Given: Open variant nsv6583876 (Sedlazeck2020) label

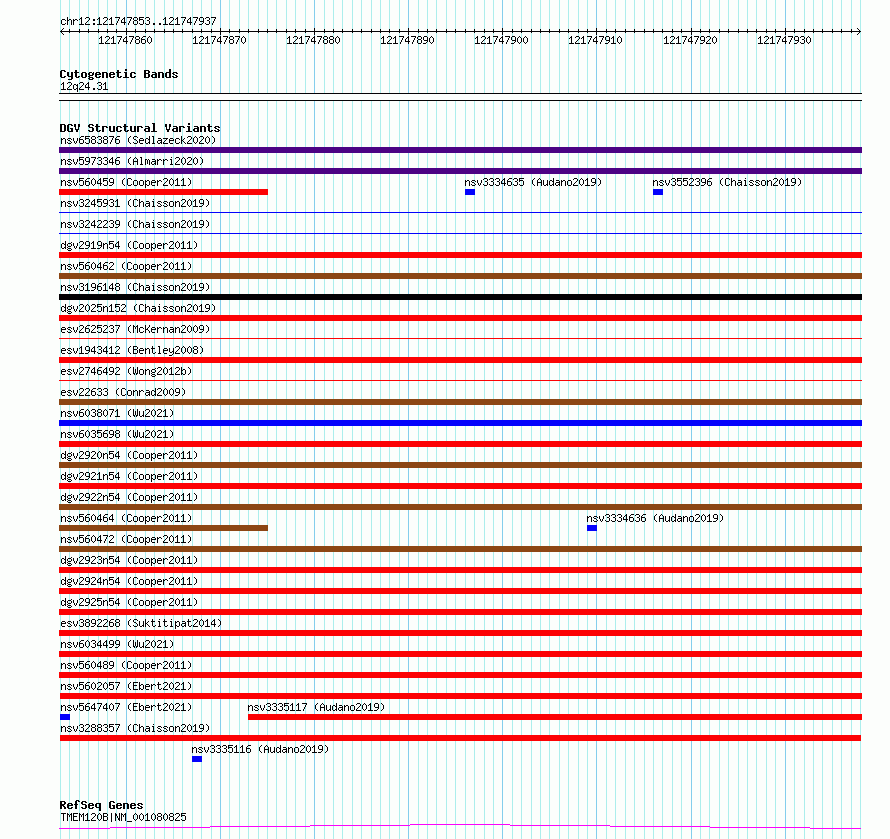Looking at the screenshot, I should tap(138, 140).
